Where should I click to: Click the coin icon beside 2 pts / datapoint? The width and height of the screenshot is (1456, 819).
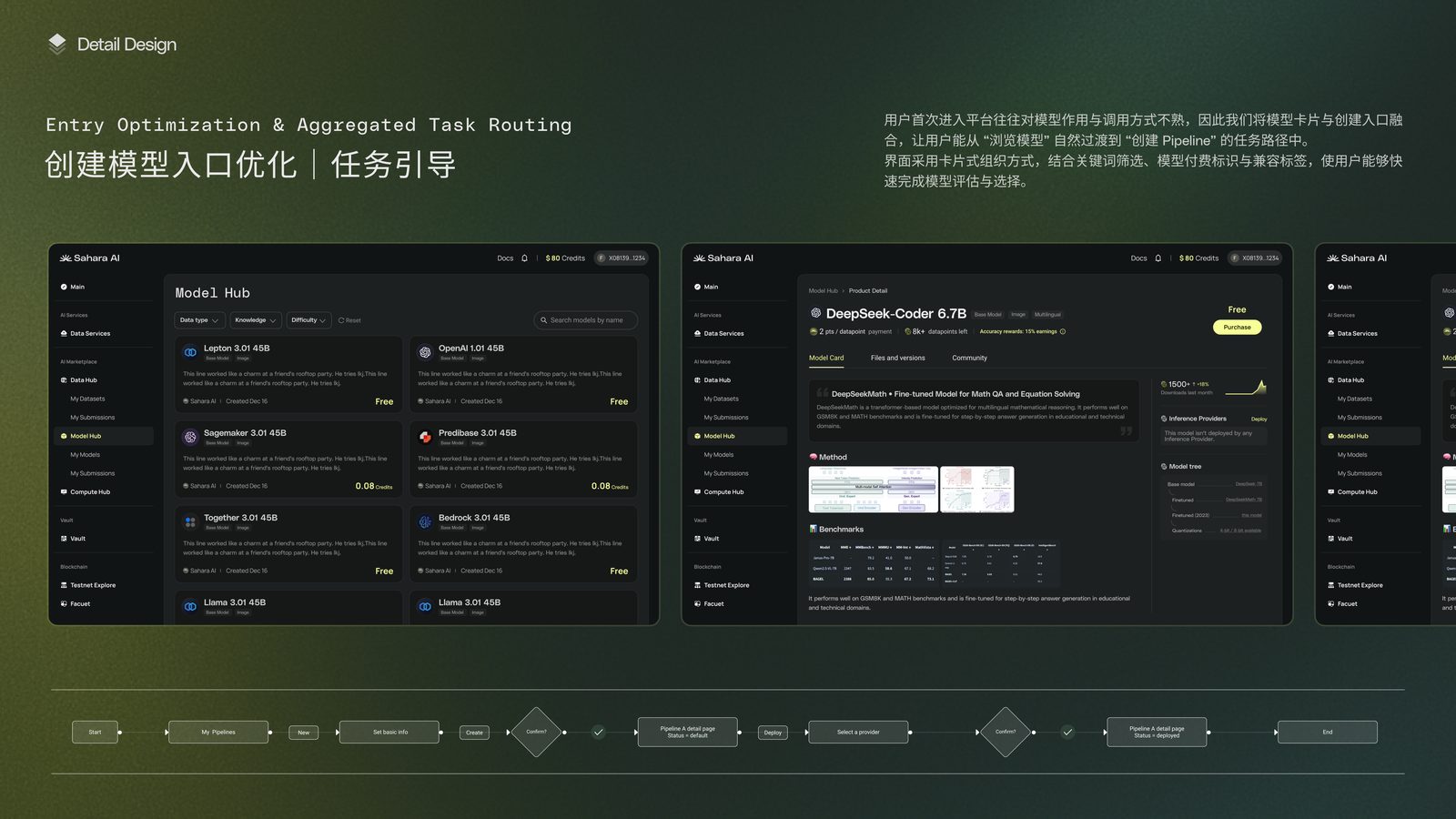(814, 331)
